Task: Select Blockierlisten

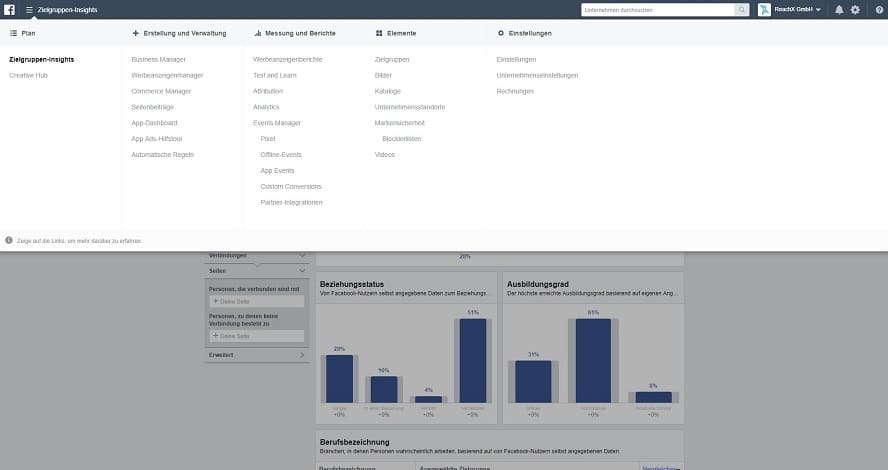Action: pyautogui.click(x=402, y=139)
